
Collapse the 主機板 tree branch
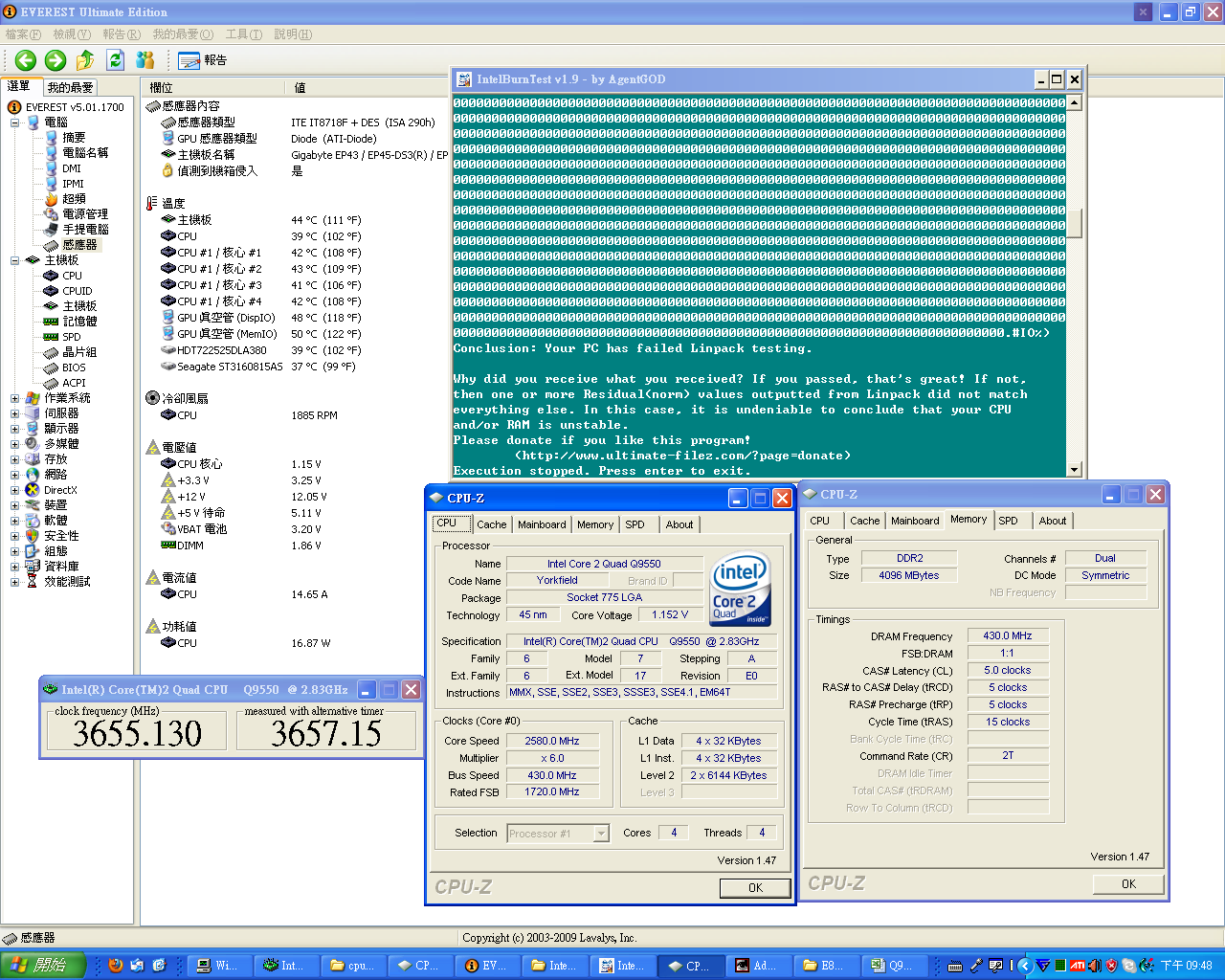[15, 260]
